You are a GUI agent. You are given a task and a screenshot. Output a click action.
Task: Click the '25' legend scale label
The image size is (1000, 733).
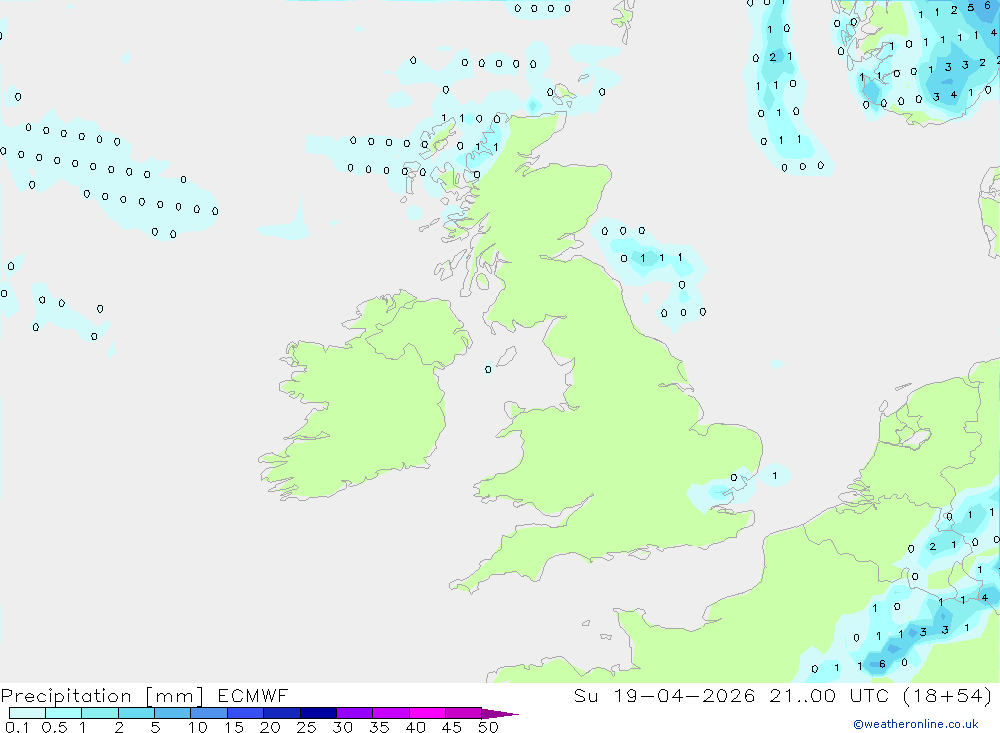pos(307,727)
